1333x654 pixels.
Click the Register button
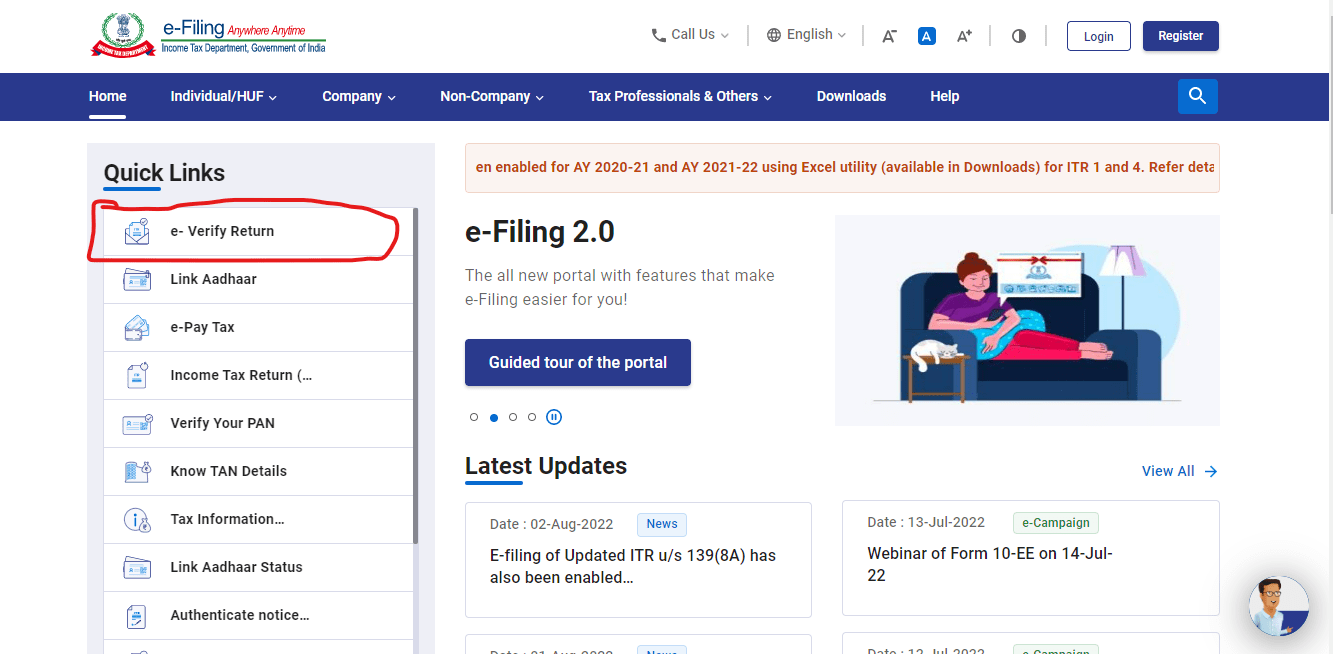tap(1181, 36)
